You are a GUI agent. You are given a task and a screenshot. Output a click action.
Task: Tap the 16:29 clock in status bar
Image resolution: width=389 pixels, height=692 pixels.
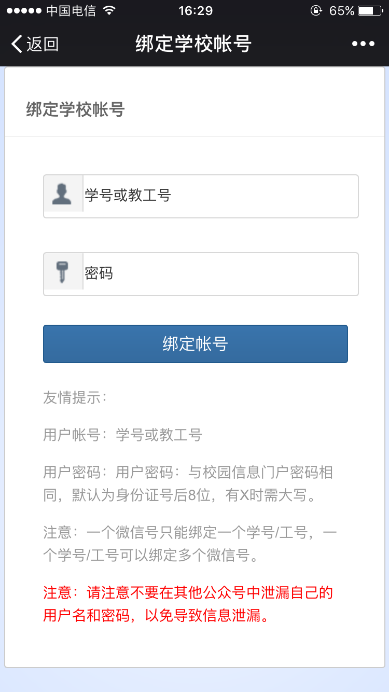click(x=196, y=11)
